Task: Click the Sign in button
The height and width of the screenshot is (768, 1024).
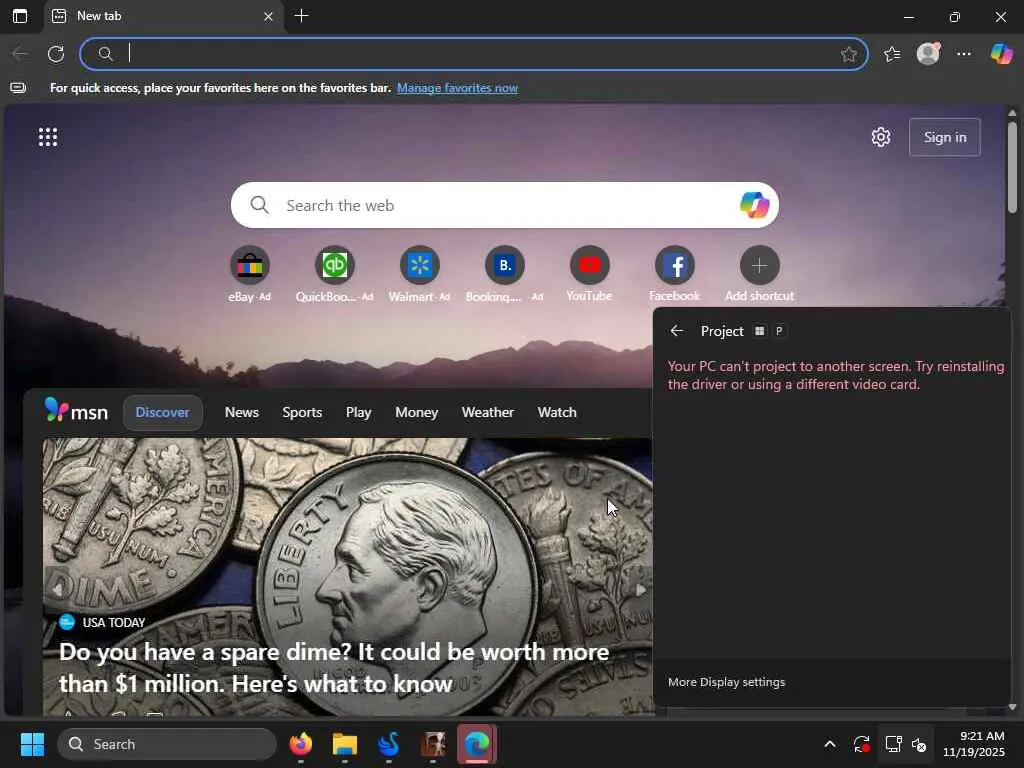Action: (x=944, y=137)
